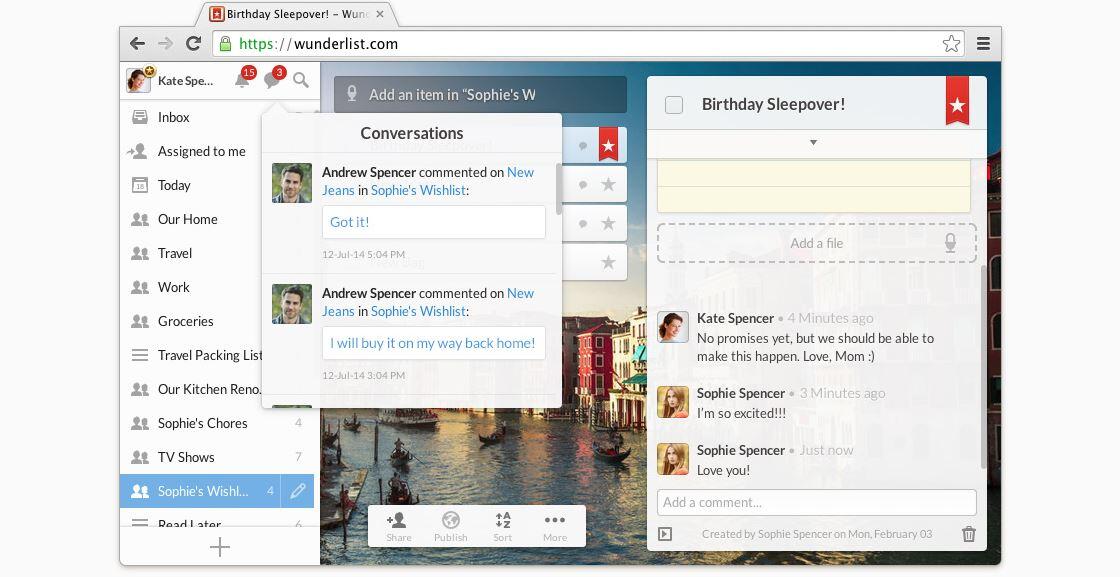Click Kate Spencer's profile avatar
Screen dimensions: 1120x577
click(139, 80)
